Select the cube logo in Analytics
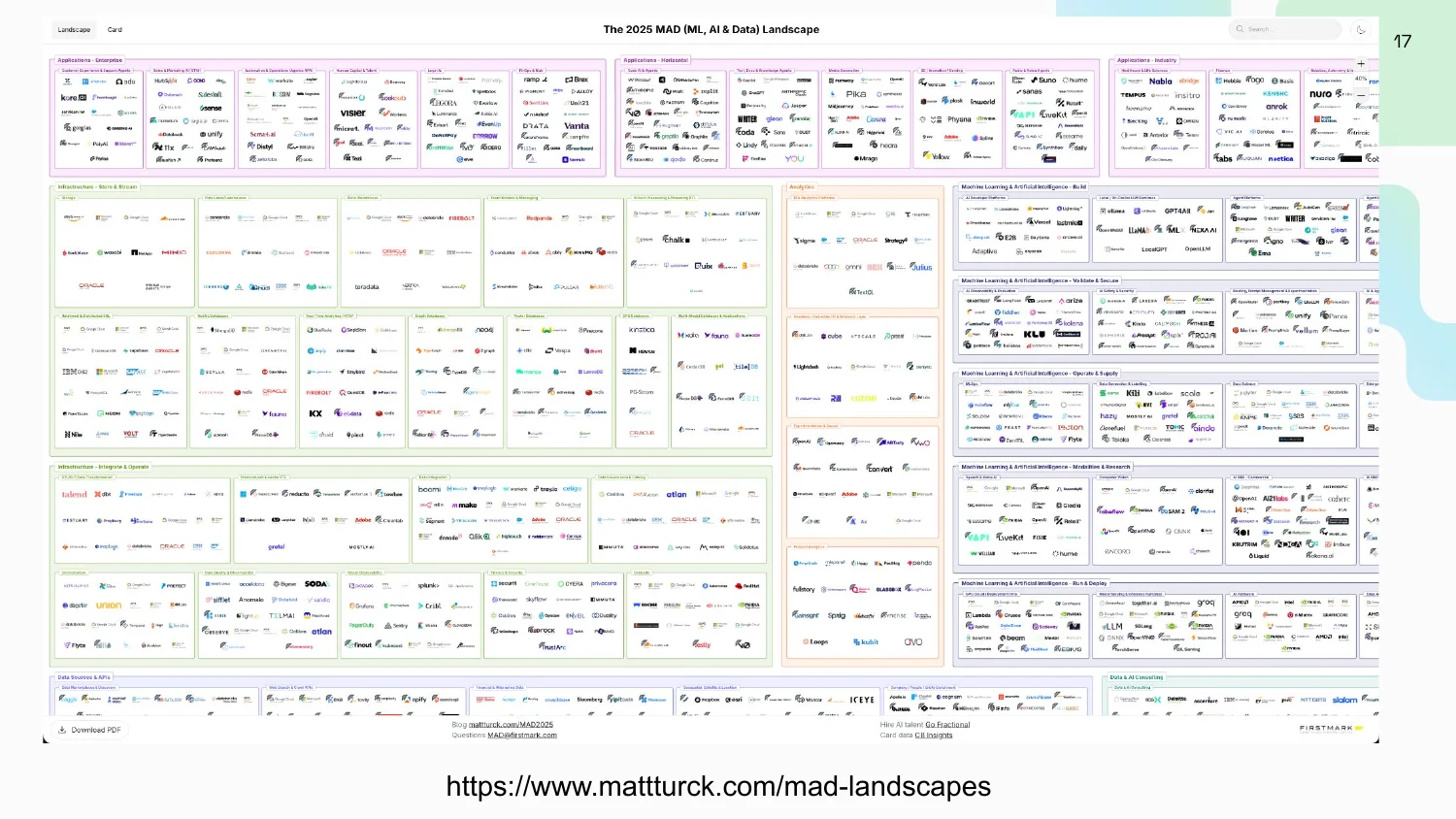 coord(833,336)
